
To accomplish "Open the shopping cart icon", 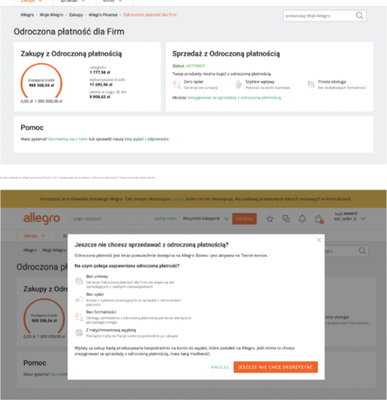I will click(x=319, y=219).
